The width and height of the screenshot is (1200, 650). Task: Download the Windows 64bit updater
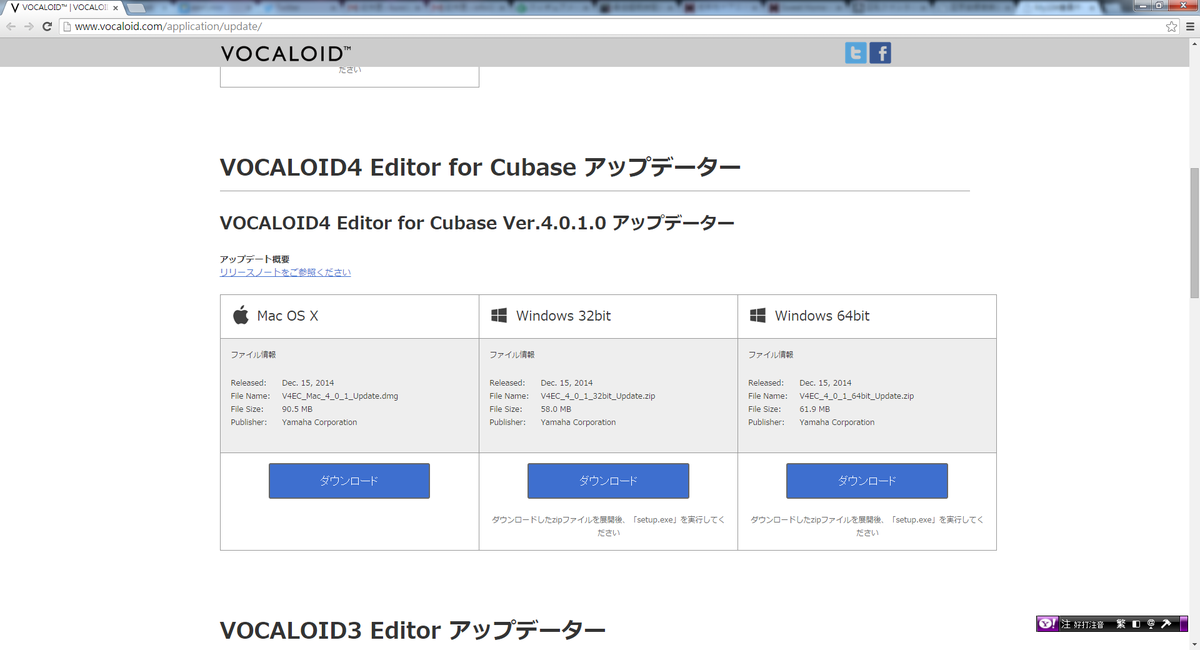click(867, 481)
